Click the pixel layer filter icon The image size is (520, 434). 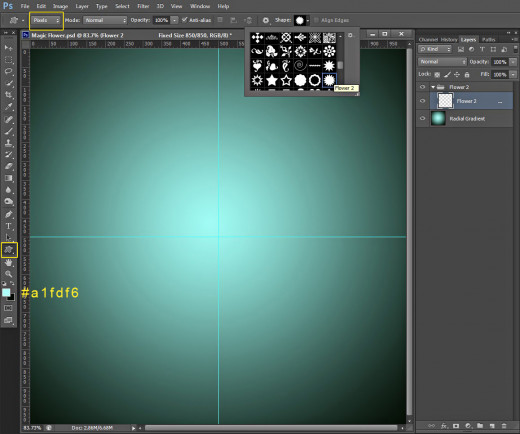pos(461,49)
